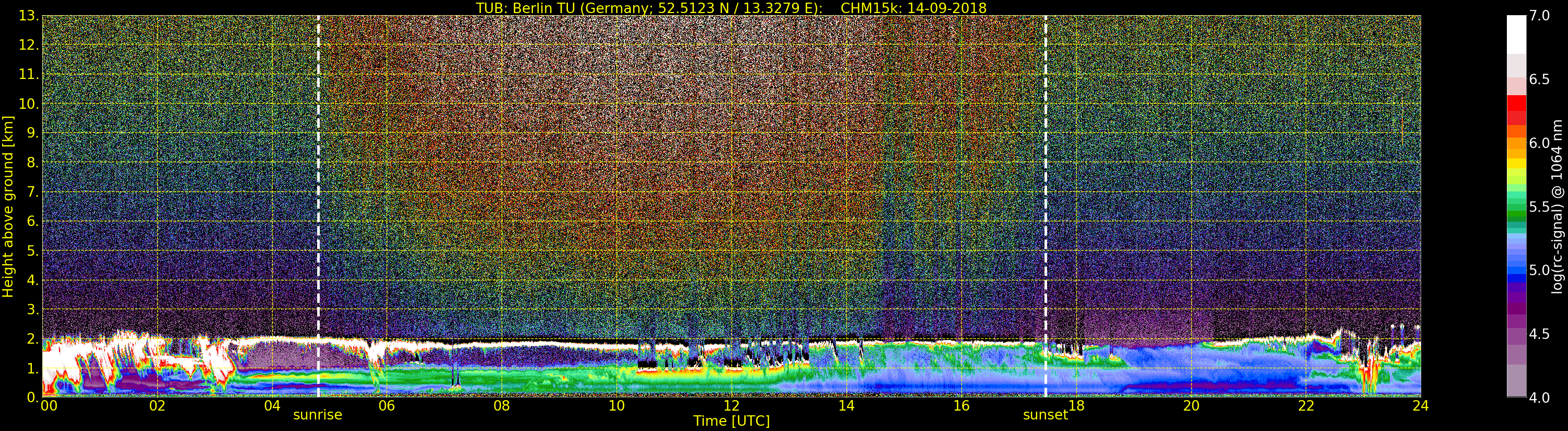Click the height axis tick label 9.
The height and width of the screenshot is (431, 1568).
pyautogui.click(x=32, y=133)
